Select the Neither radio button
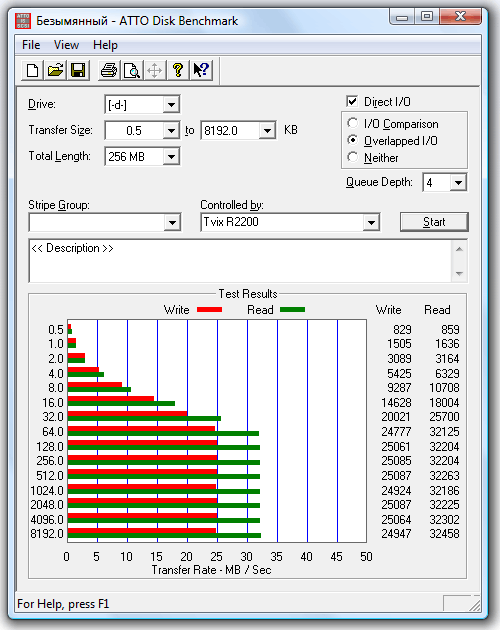500x630 pixels. tap(352, 157)
